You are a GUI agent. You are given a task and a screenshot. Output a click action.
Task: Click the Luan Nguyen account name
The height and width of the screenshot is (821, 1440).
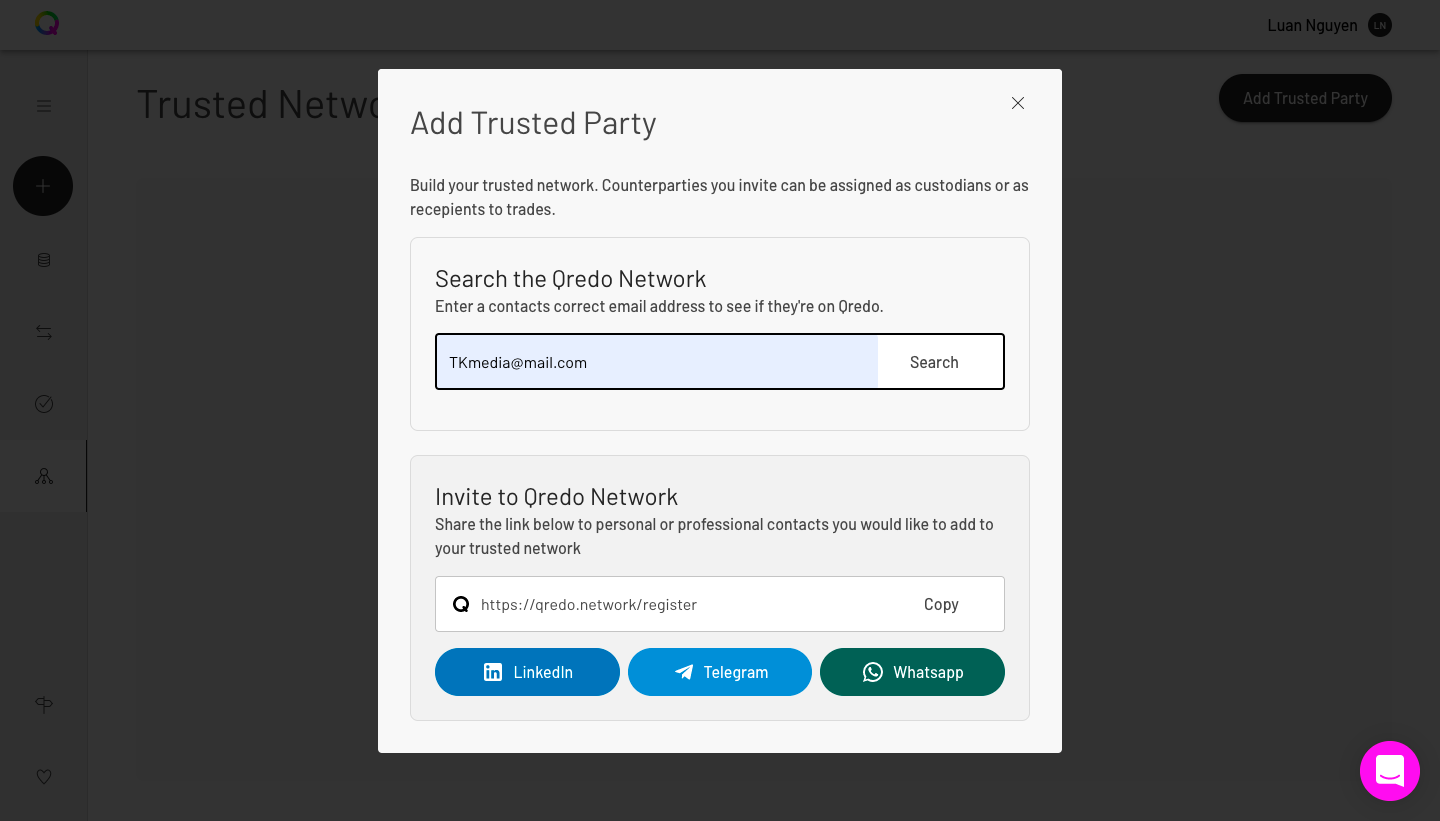click(x=1312, y=25)
